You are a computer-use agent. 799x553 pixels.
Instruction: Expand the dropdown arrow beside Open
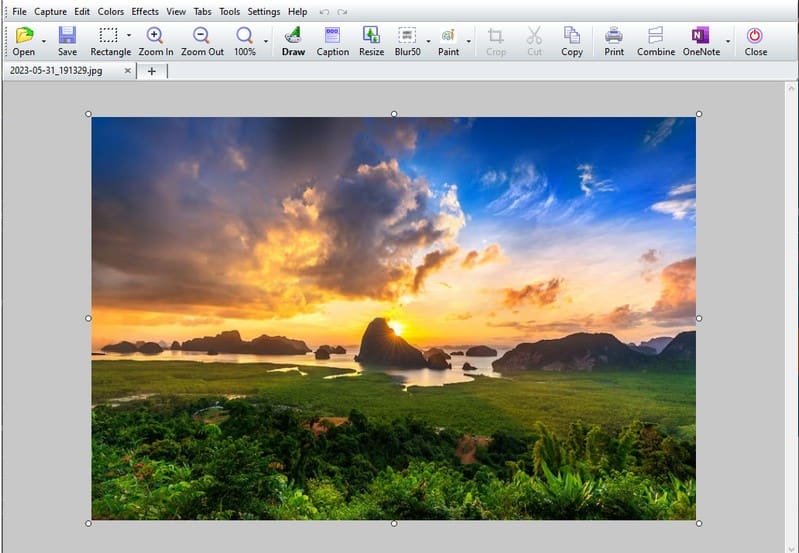[x=44, y=41]
